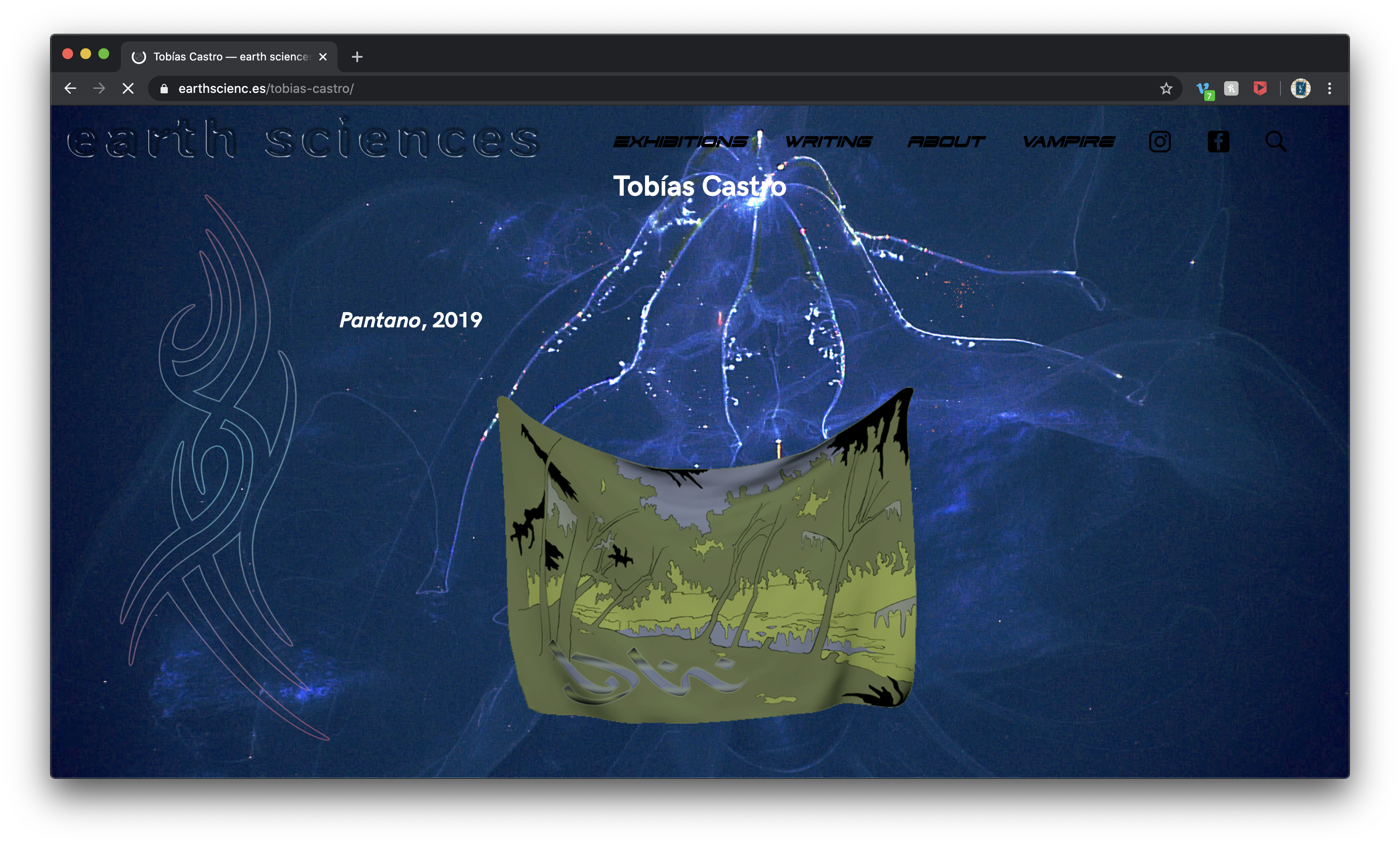Open the ABOUT menu item
The image size is (1400, 845).
click(x=946, y=142)
